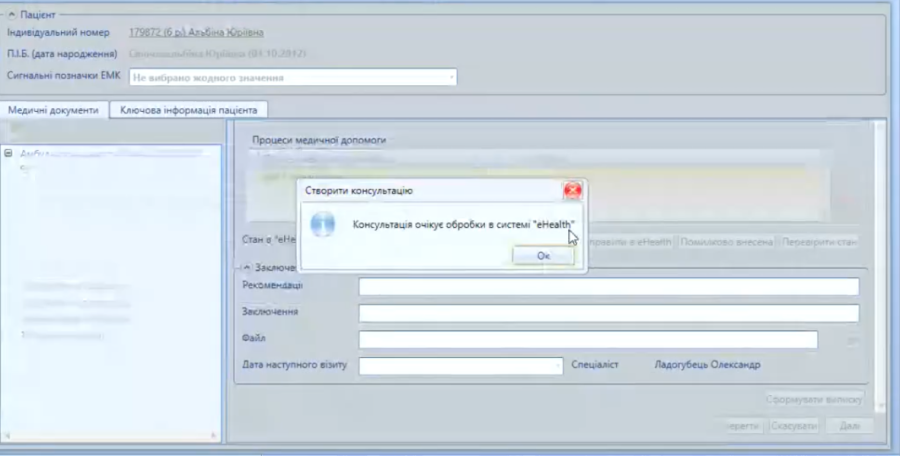The image size is (900, 456).
Task: Click the Процеси медичної допомоги heading
Action: point(319,140)
